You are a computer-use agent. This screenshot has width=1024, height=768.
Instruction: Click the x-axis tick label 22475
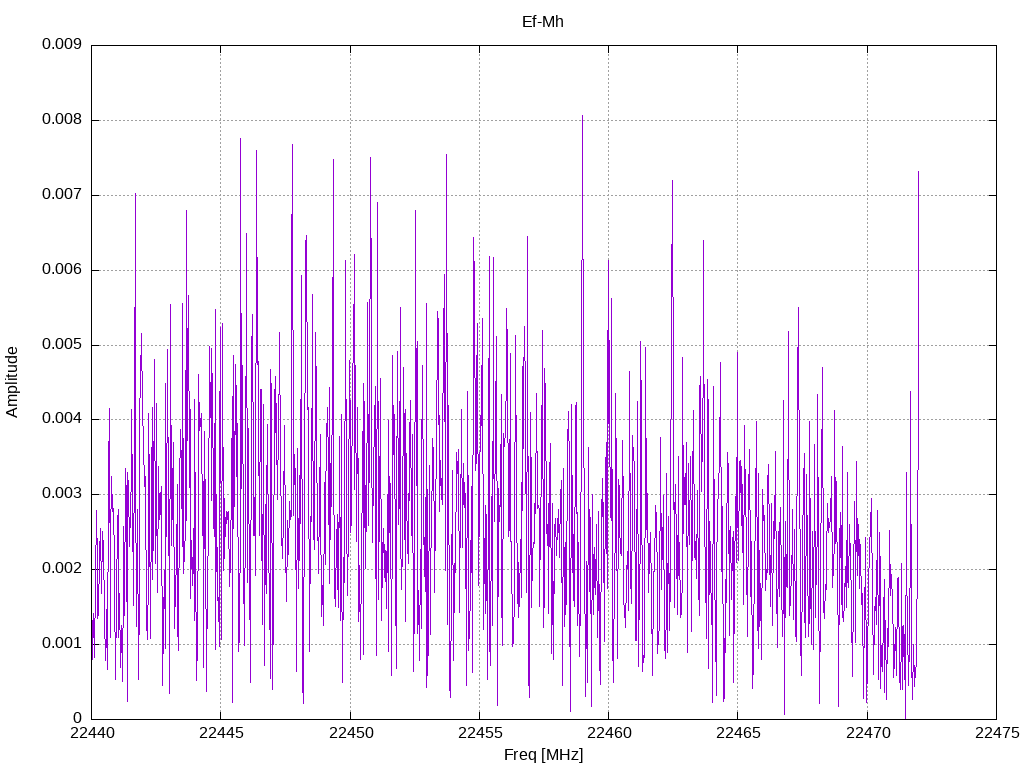(x=997, y=733)
